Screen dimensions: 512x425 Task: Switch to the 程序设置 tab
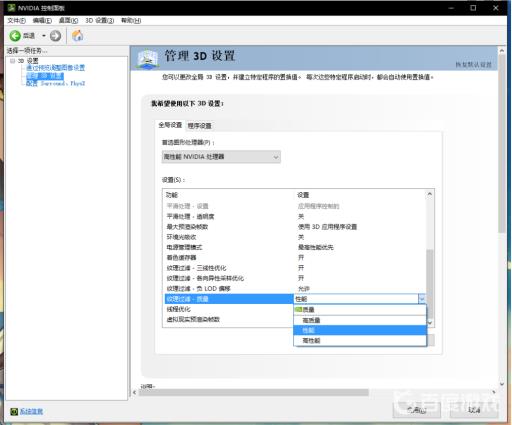(199, 126)
